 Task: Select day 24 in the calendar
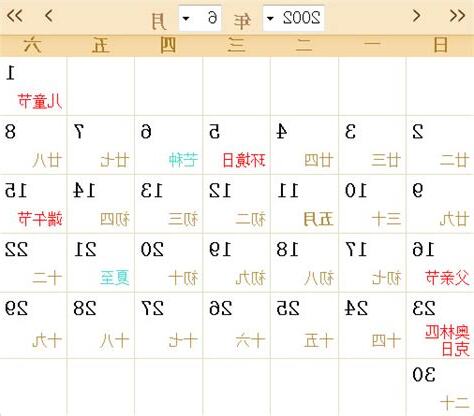(372, 326)
